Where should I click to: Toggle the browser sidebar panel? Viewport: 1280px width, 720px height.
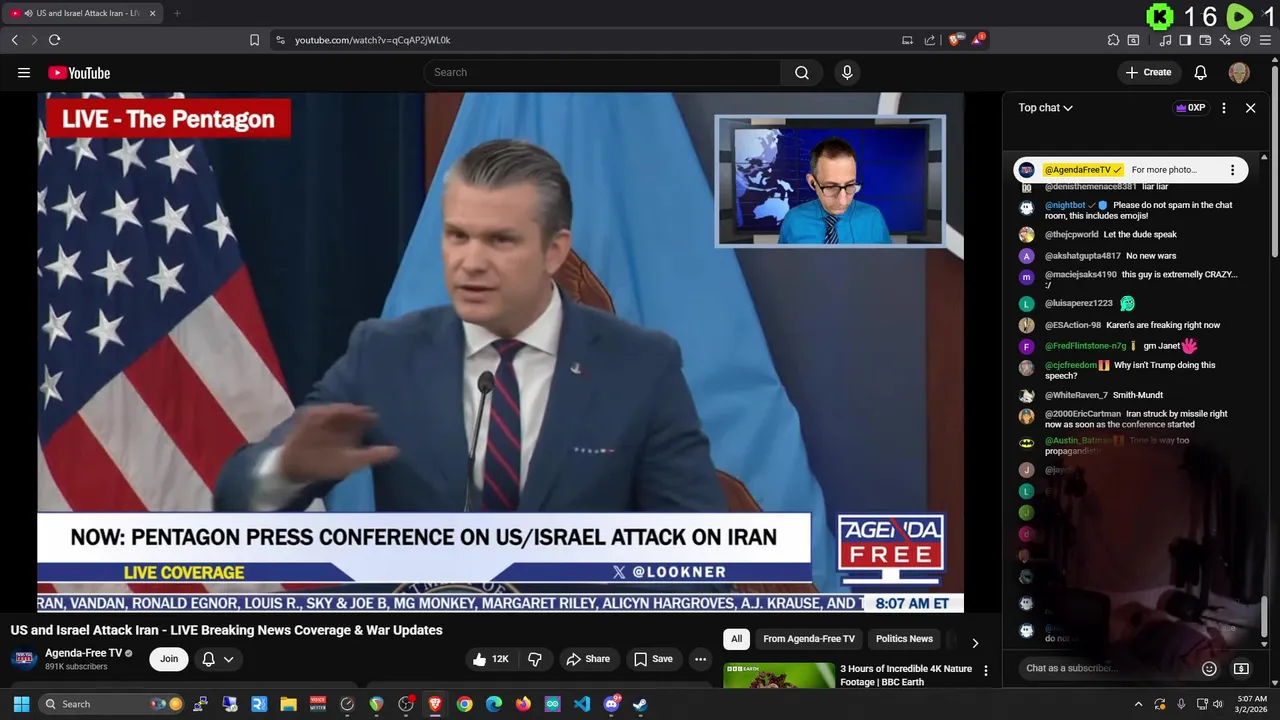[1185, 40]
